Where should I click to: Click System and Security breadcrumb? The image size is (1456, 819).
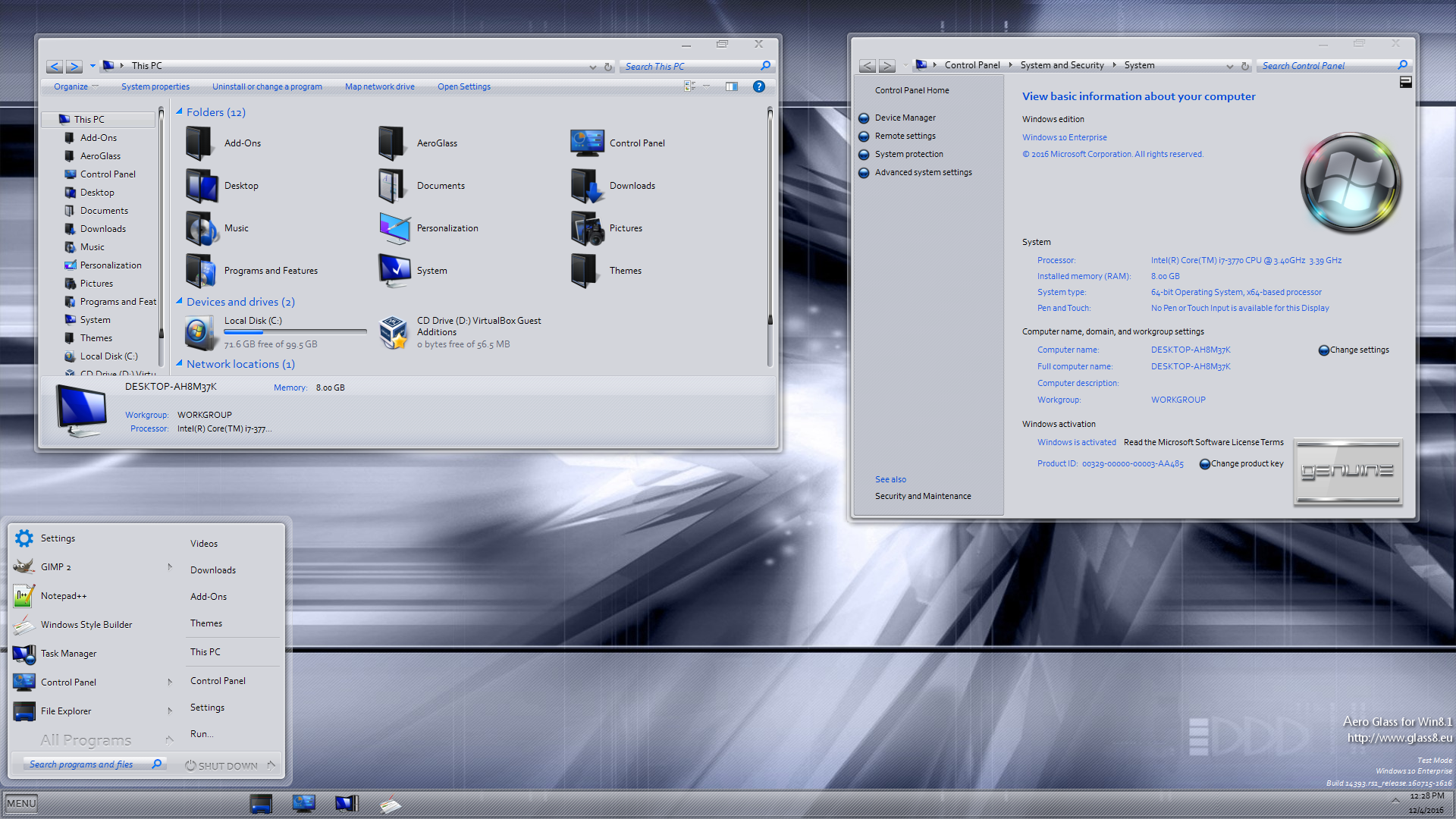point(1062,65)
